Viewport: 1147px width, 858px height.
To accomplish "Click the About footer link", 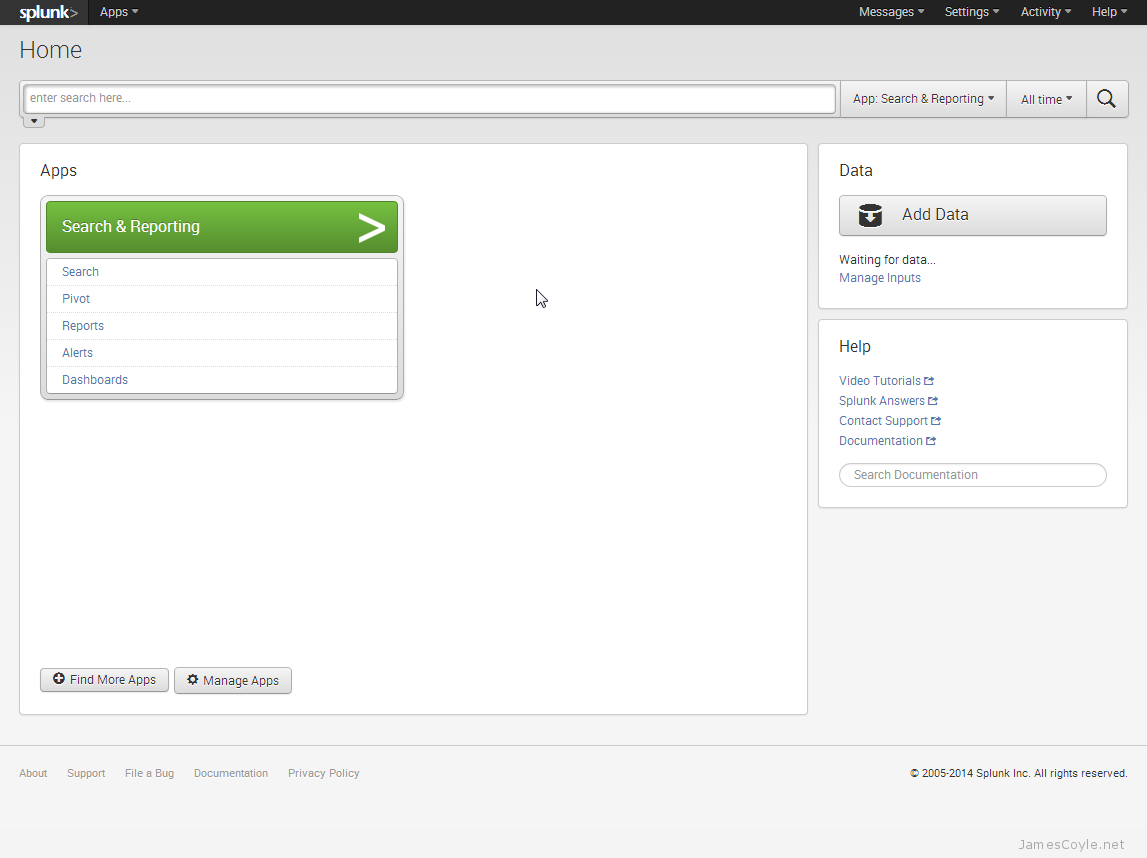I will coord(33,773).
